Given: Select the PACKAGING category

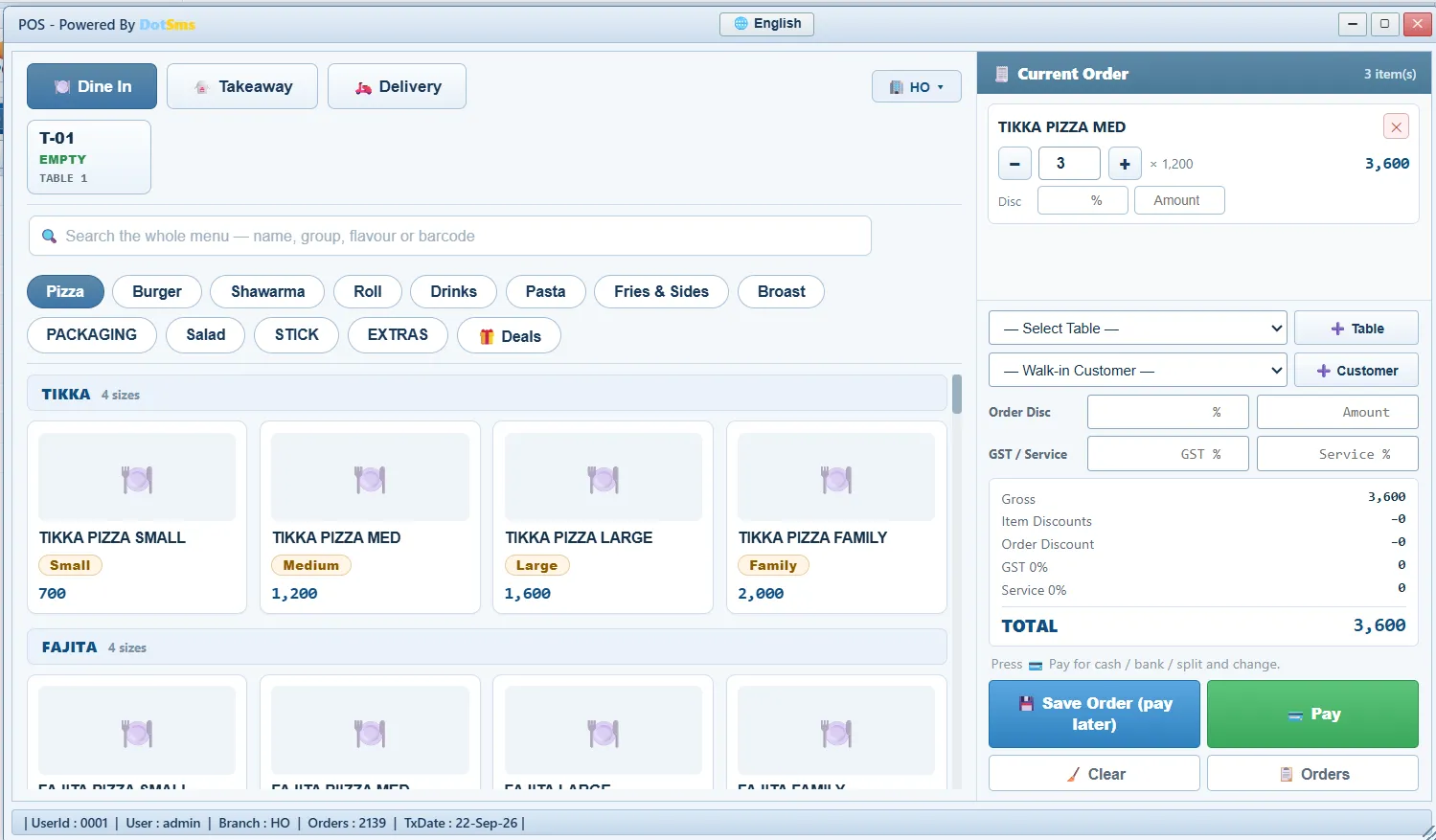Looking at the screenshot, I should pyautogui.click(x=92, y=334).
